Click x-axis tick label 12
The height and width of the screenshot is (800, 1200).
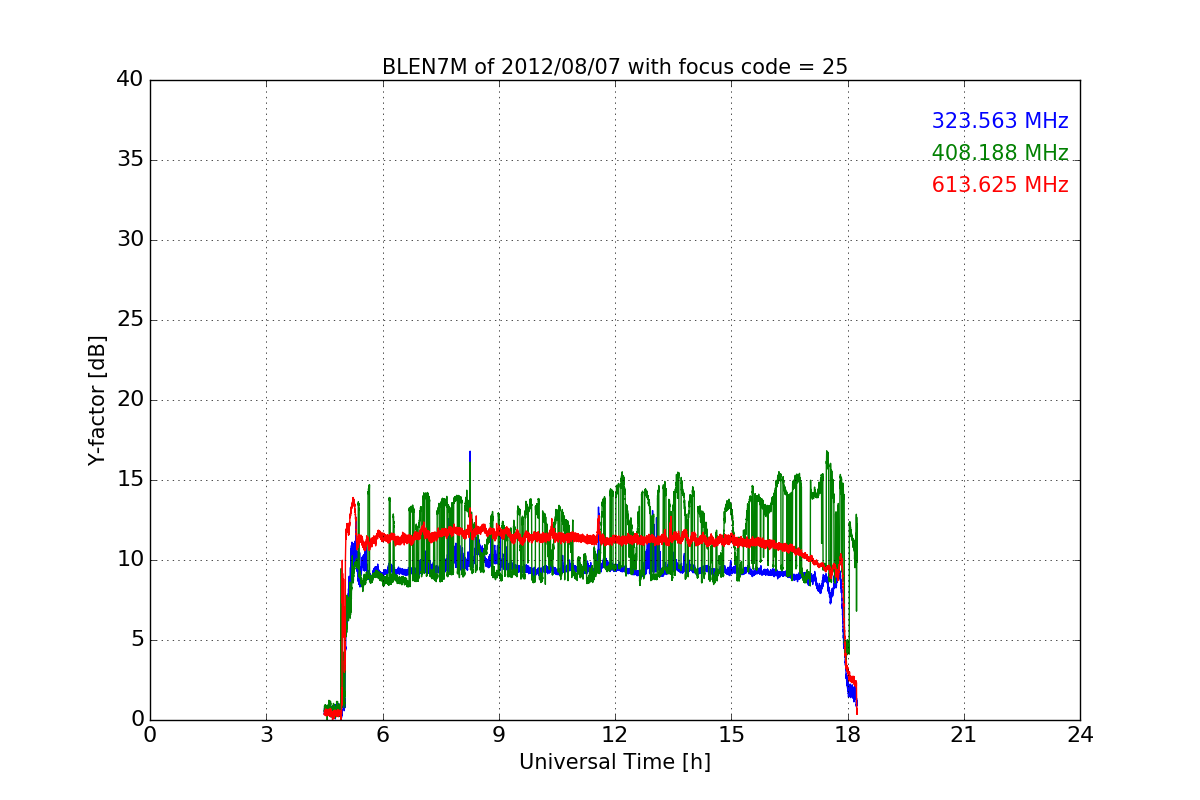point(615,735)
